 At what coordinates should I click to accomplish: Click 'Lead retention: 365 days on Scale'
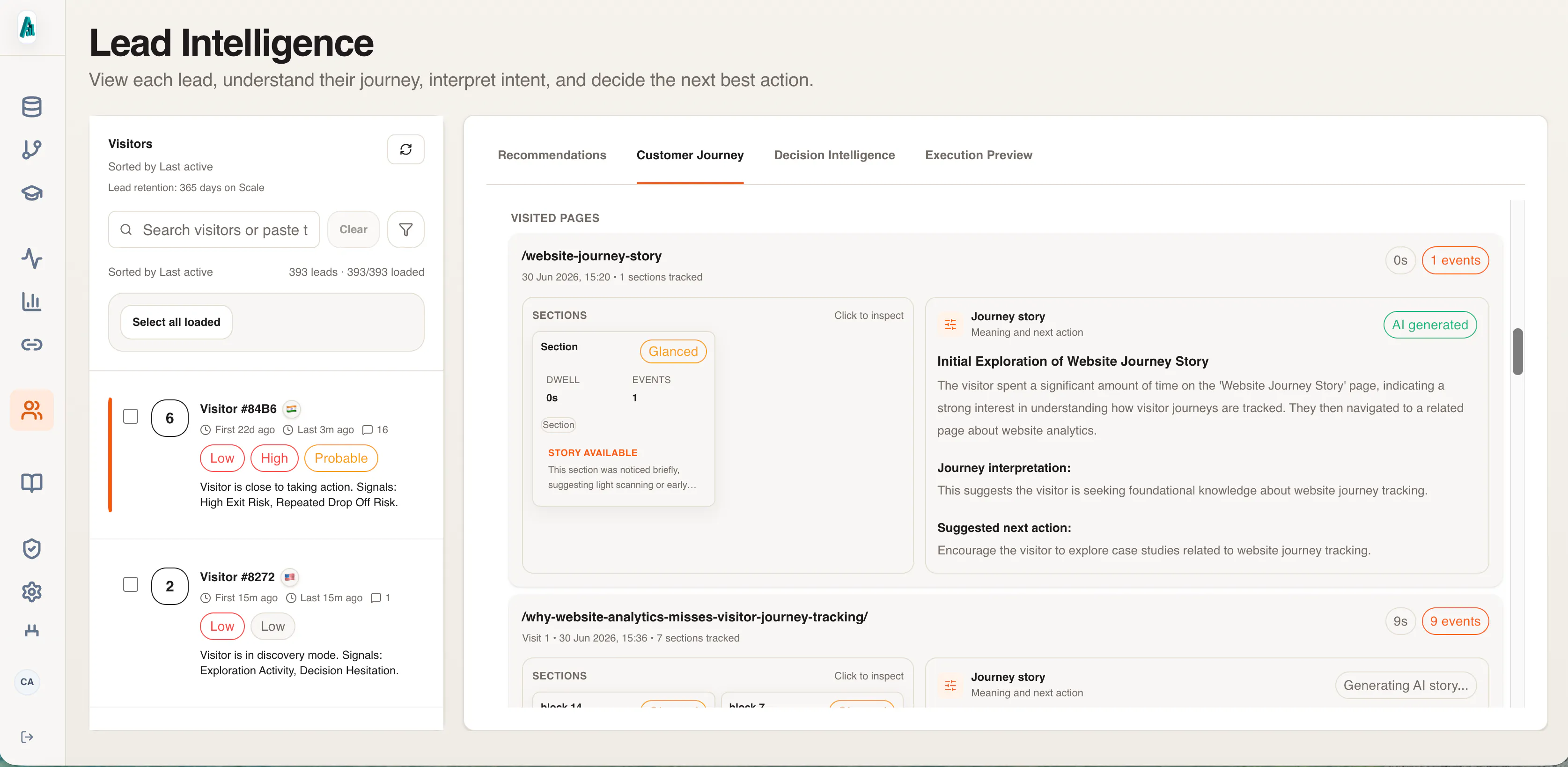(186, 187)
